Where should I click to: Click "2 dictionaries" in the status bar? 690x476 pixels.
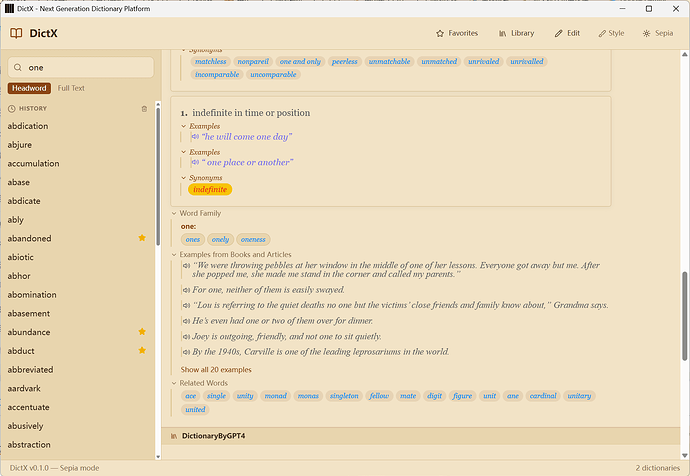pyautogui.click(x=657, y=468)
